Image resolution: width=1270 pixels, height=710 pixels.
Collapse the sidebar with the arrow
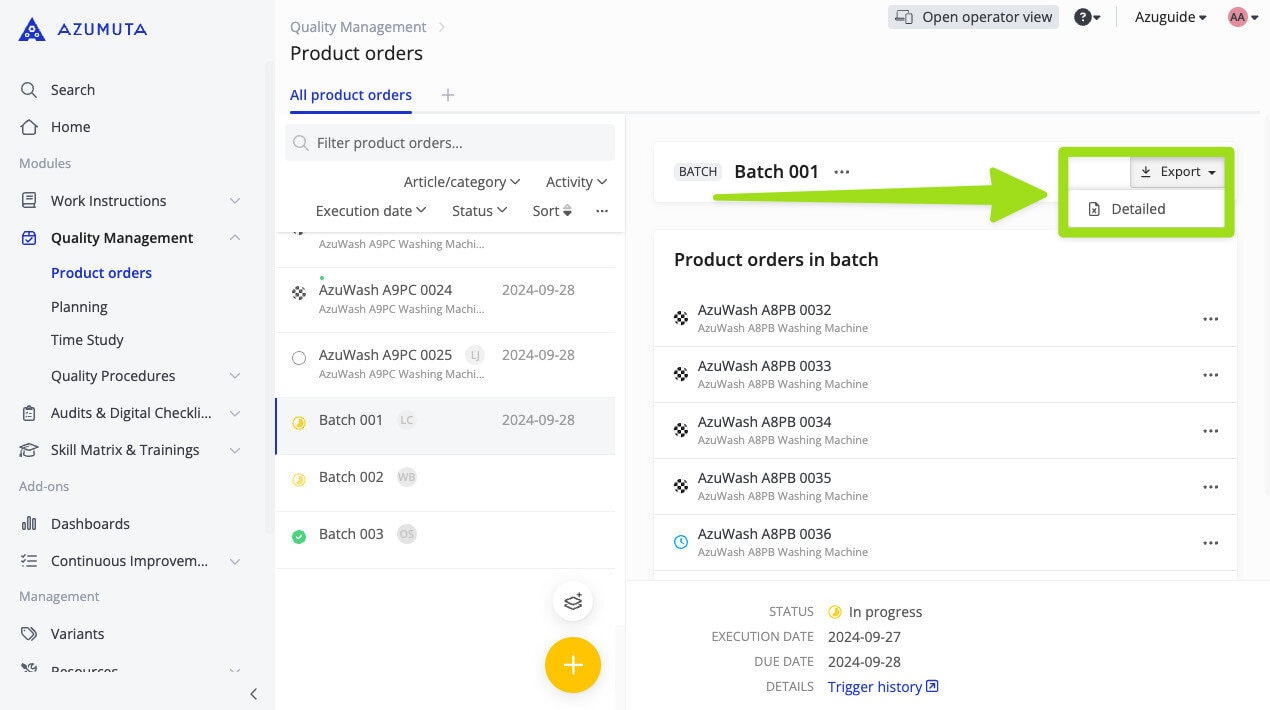pos(253,693)
